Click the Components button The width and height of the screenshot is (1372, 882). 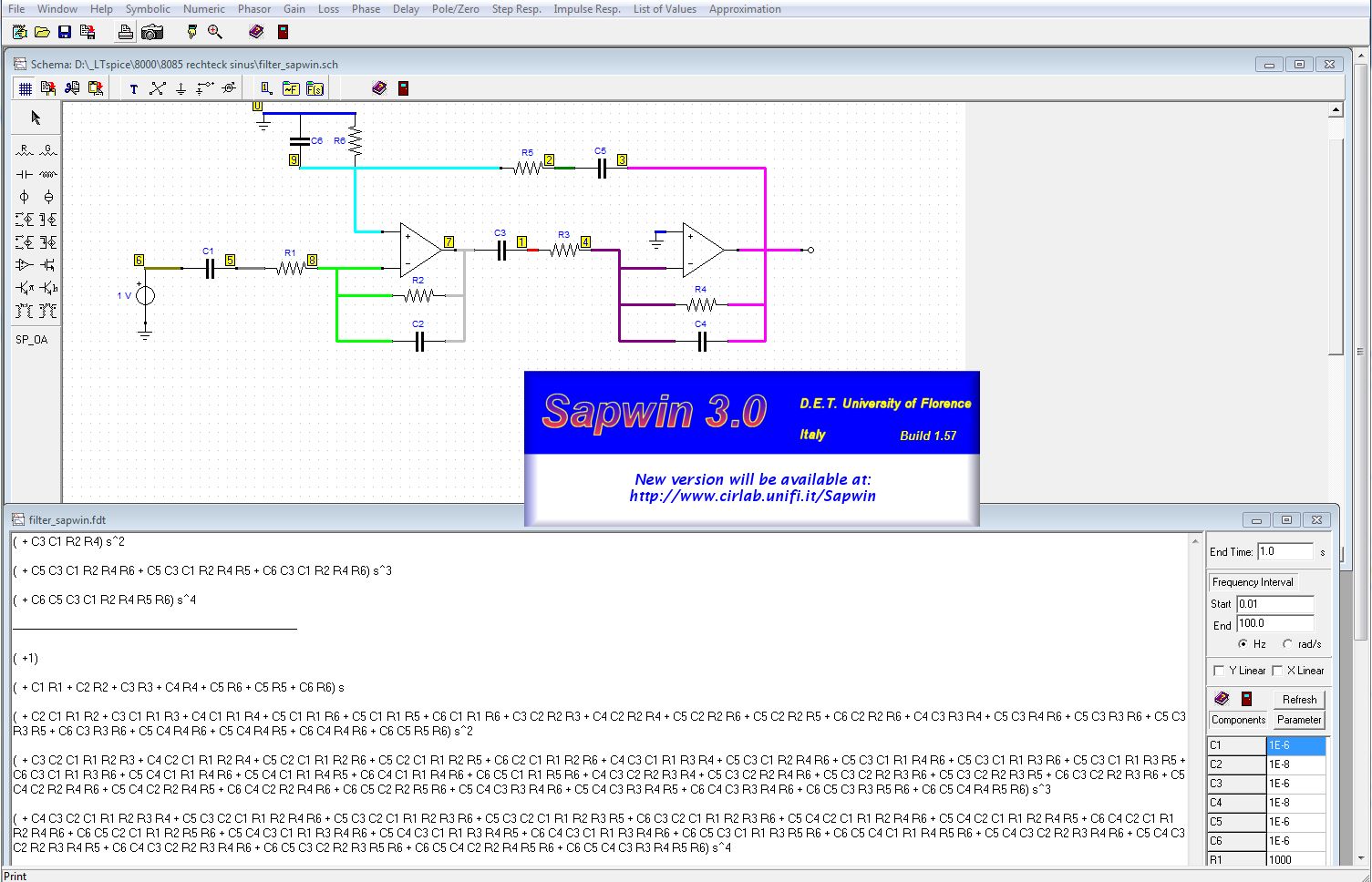(x=1238, y=720)
